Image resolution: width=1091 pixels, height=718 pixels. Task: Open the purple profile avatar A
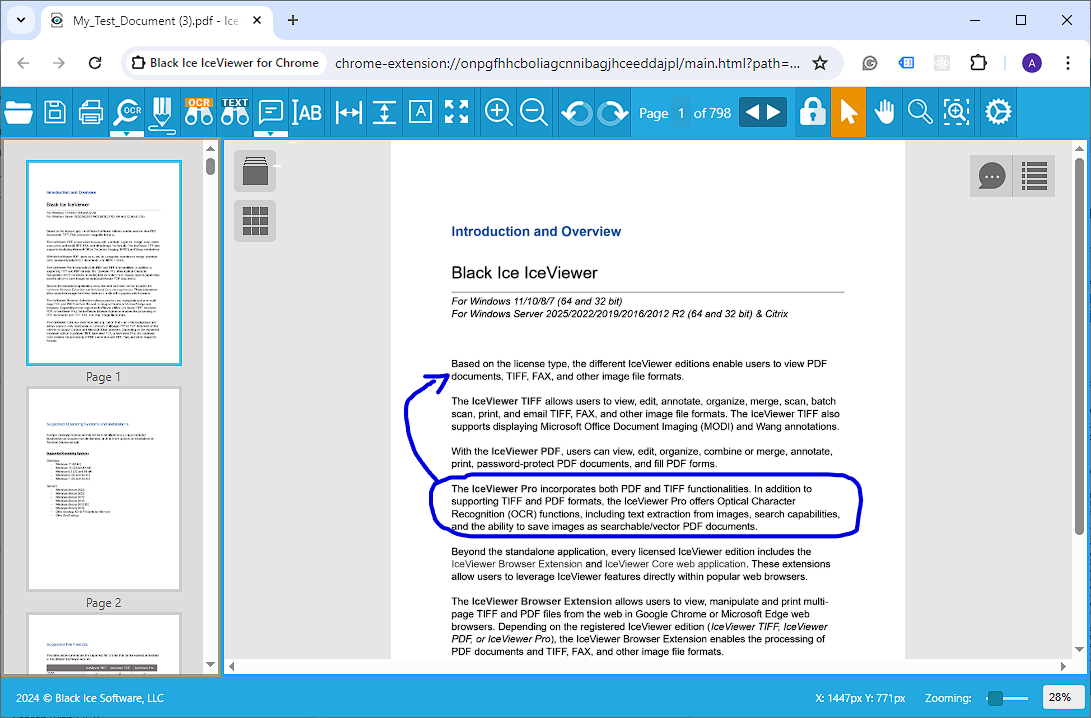pyautogui.click(x=1032, y=63)
